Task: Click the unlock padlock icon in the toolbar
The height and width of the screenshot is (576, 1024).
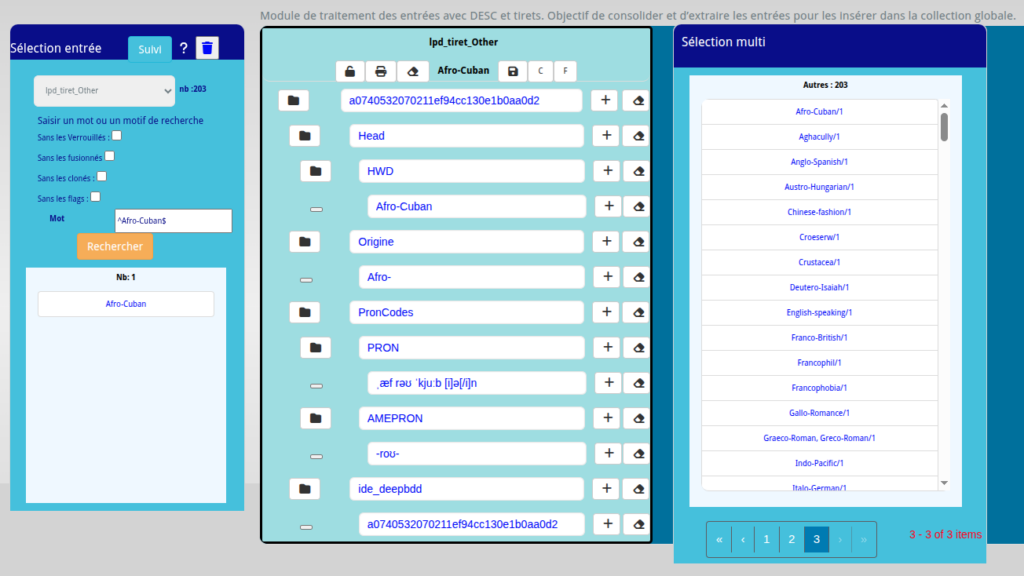Action: point(349,71)
